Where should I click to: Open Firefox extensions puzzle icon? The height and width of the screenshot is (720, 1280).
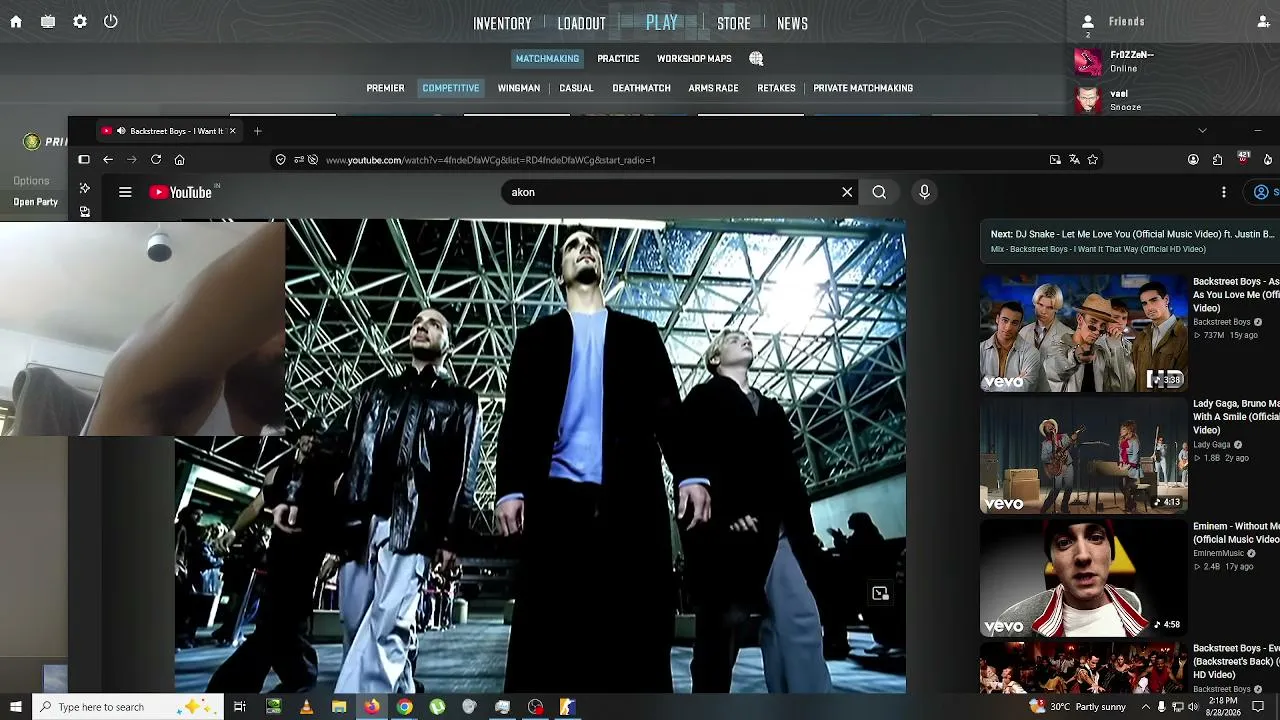point(1217,160)
